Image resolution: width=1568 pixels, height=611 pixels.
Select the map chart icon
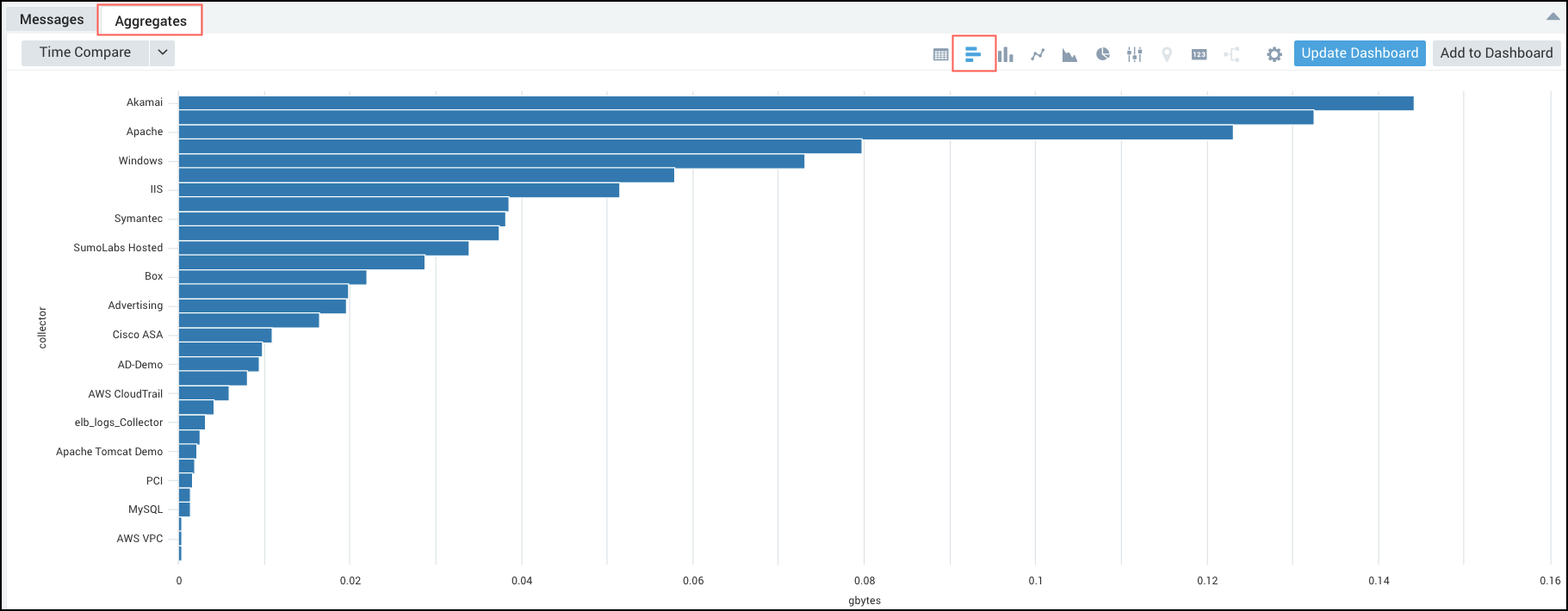tap(1167, 54)
